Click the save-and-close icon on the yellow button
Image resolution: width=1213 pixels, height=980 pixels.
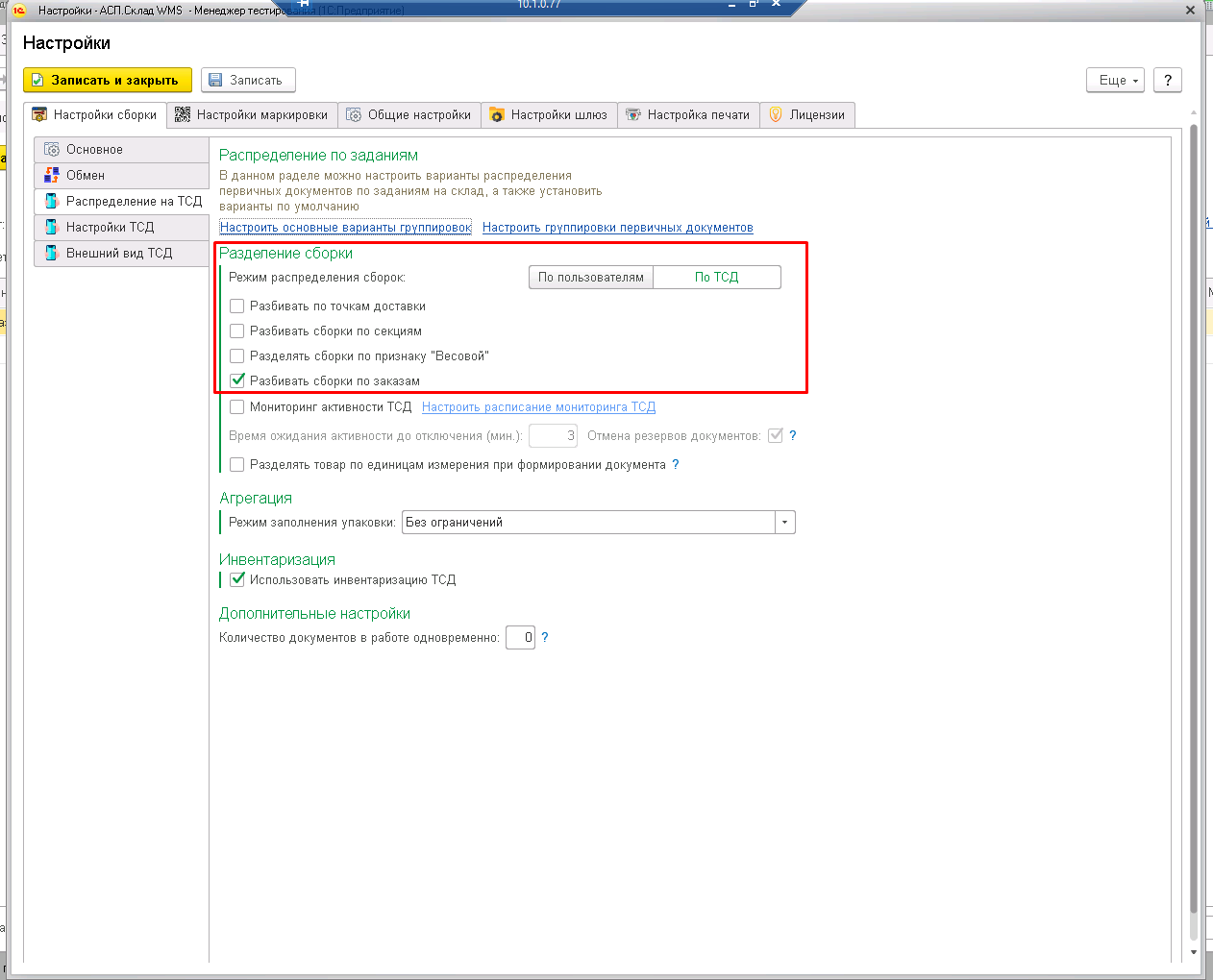point(37,81)
